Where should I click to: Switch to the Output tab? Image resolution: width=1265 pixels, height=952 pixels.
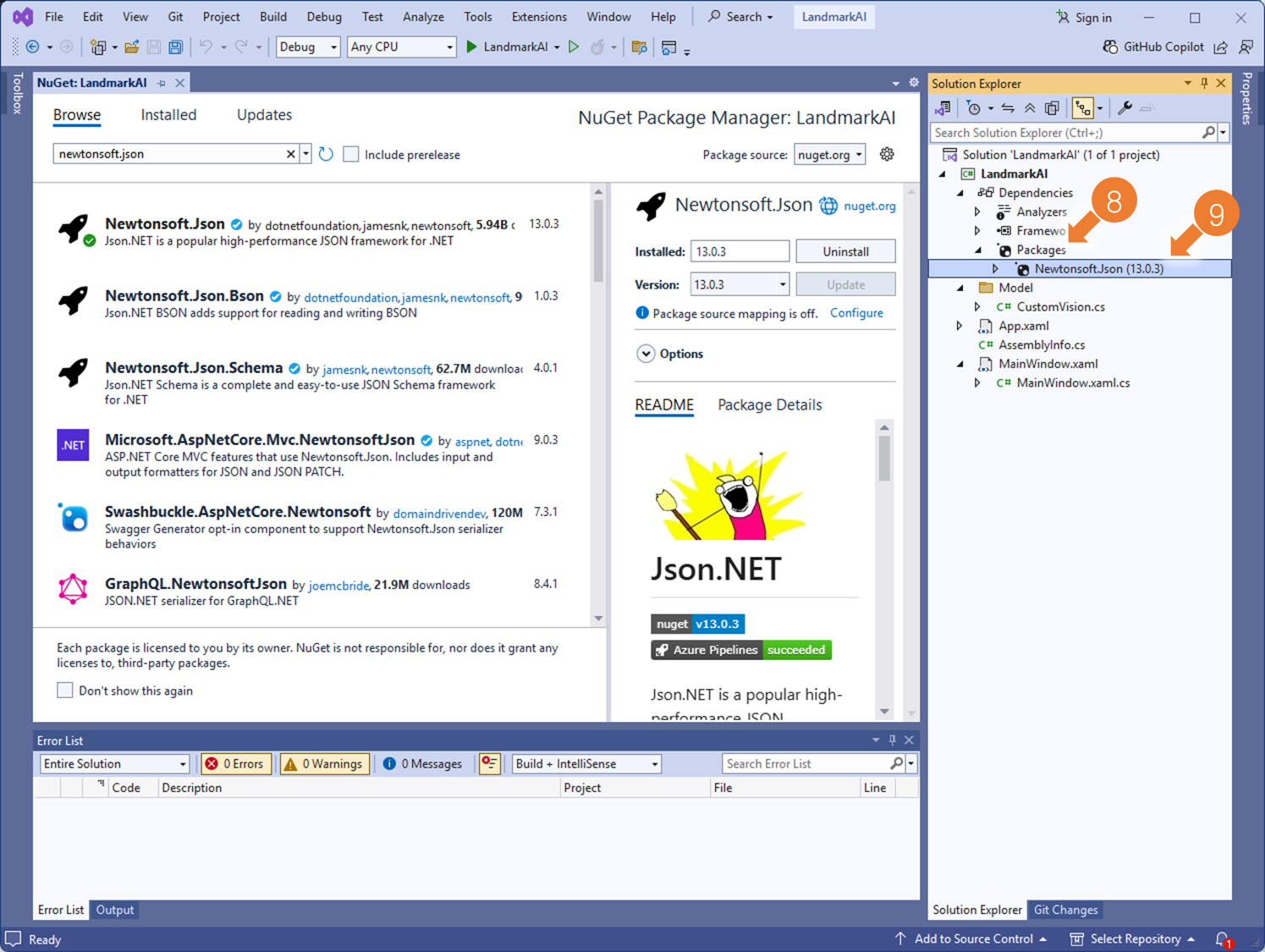coord(115,910)
